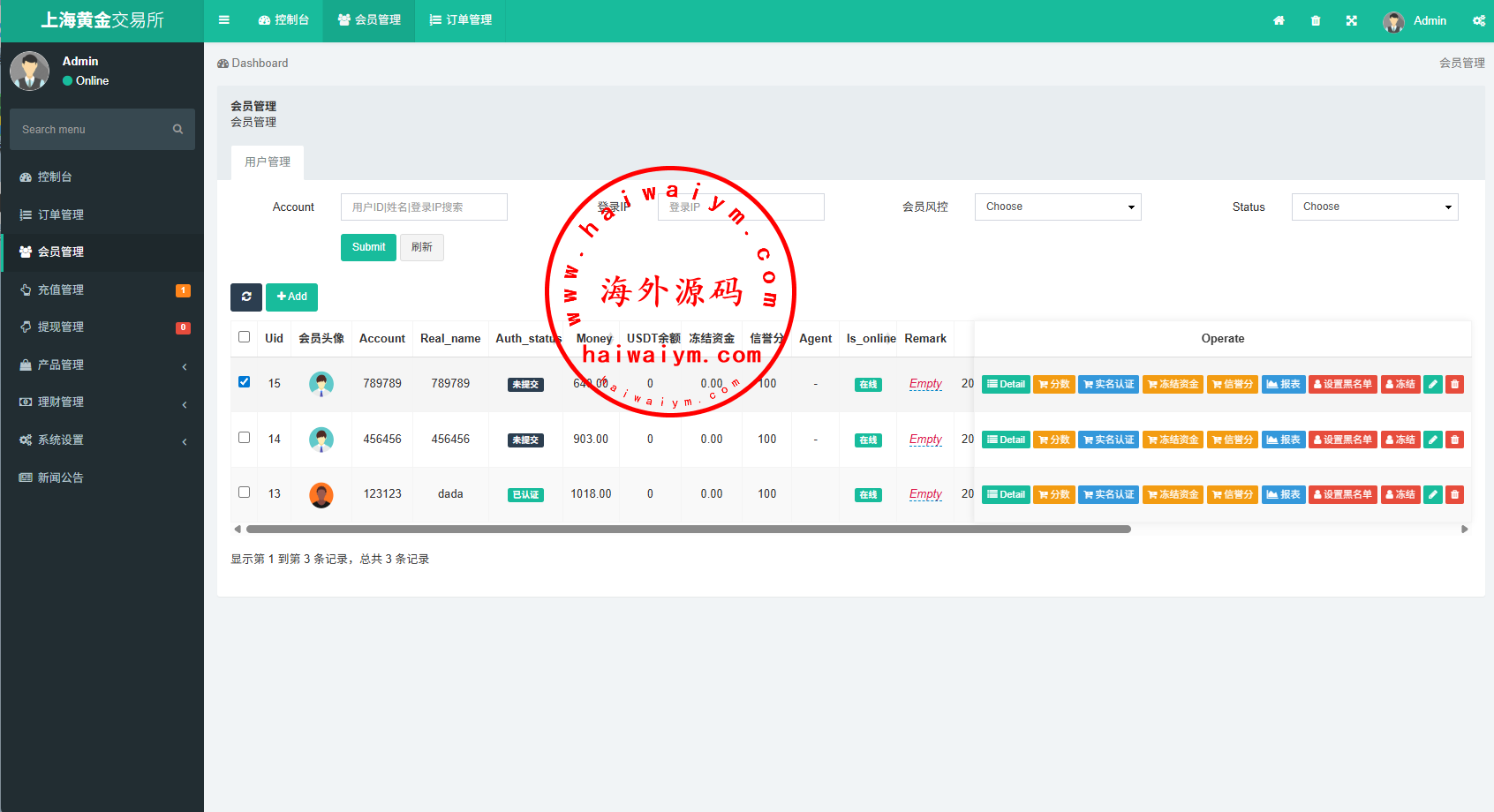Viewport: 1494px width, 812px height.
Task: Click the Empty remark link for user 13
Action: (925, 494)
